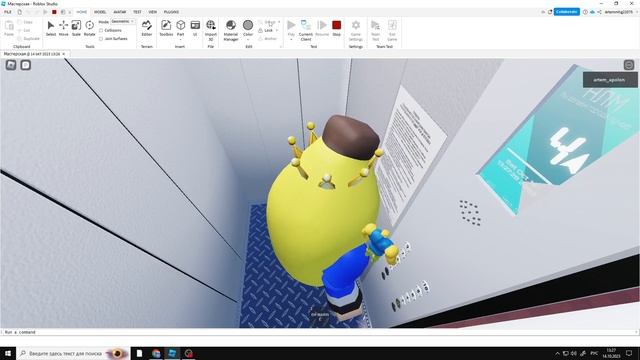Switch view to Current Client

click(306, 30)
